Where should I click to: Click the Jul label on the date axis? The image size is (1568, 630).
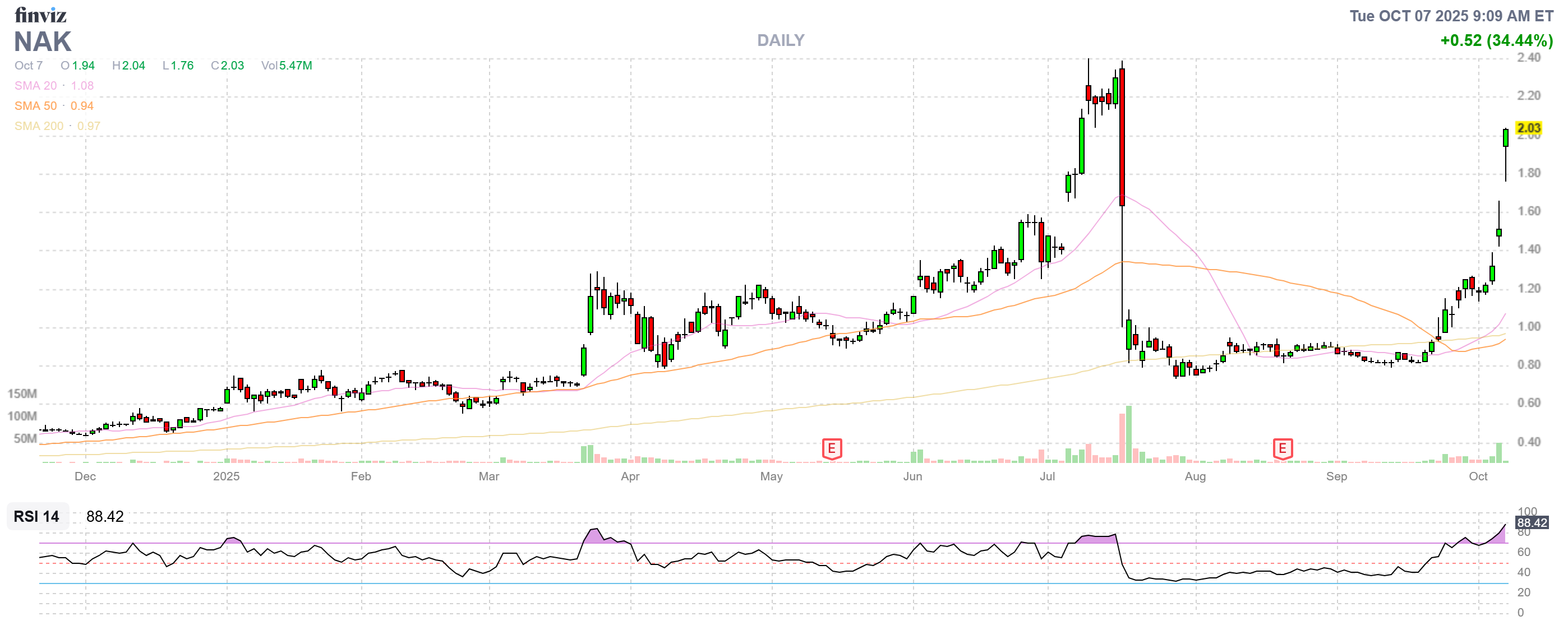pos(1047,476)
